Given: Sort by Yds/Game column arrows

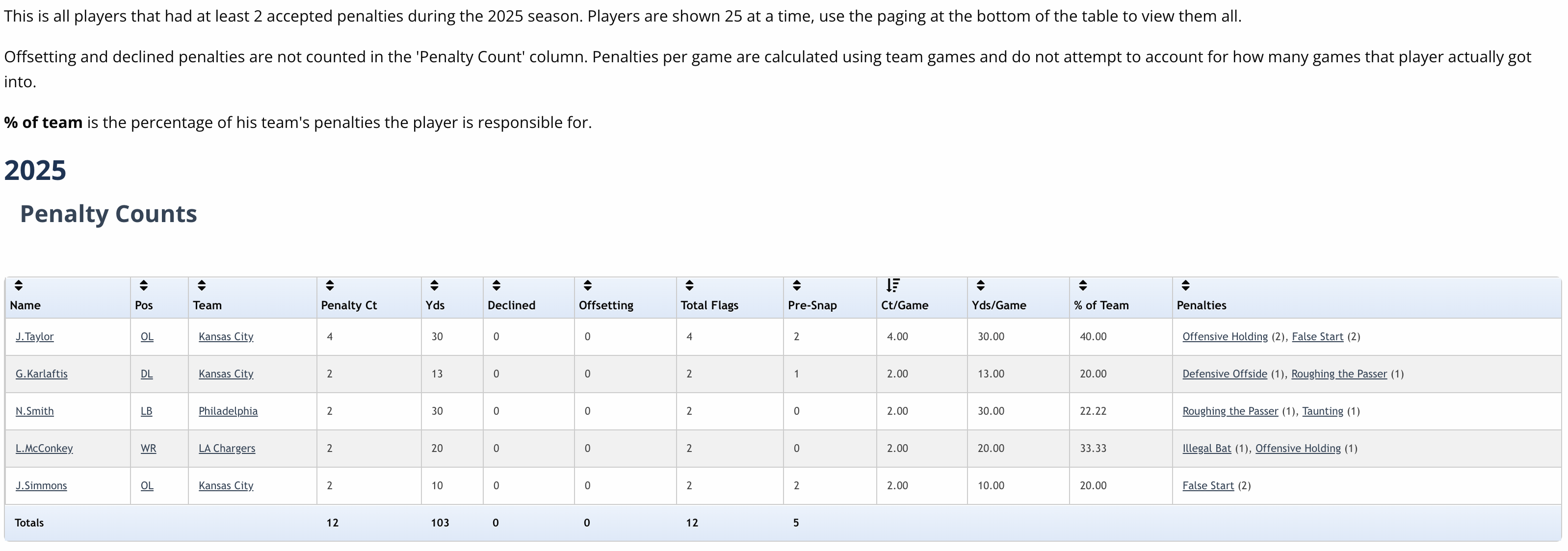Looking at the screenshot, I should coord(981,285).
